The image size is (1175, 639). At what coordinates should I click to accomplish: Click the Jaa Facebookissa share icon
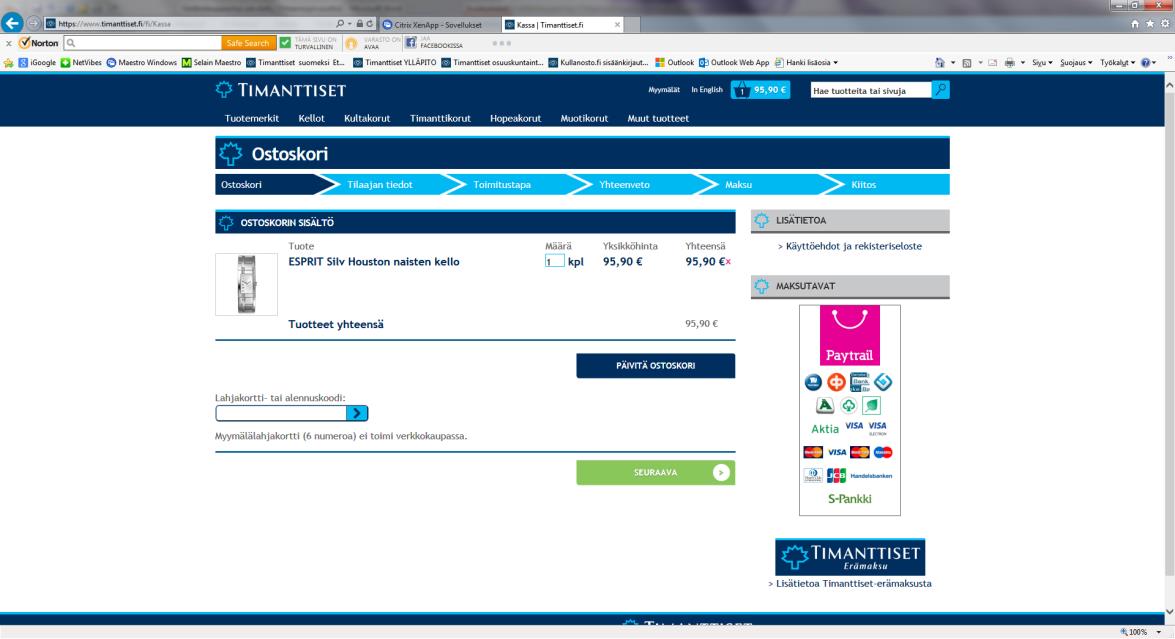(x=411, y=43)
